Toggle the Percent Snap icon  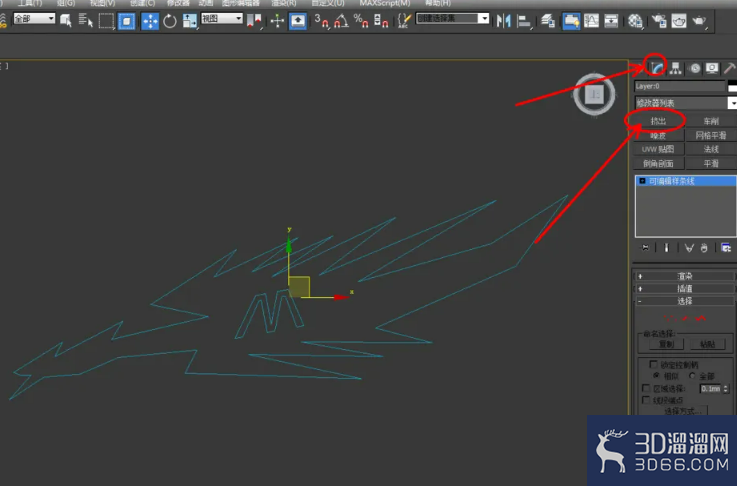(x=361, y=21)
